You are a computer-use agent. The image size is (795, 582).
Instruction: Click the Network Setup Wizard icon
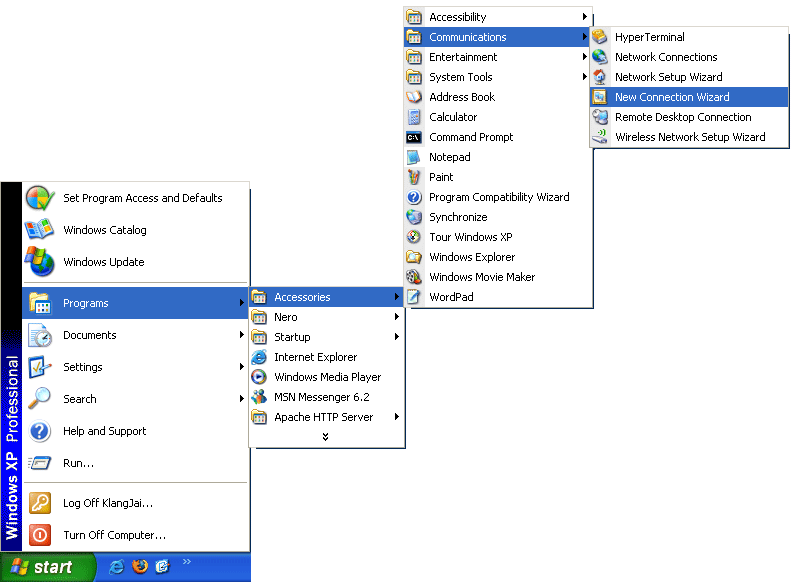pyautogui.click(x=600, y=77)
